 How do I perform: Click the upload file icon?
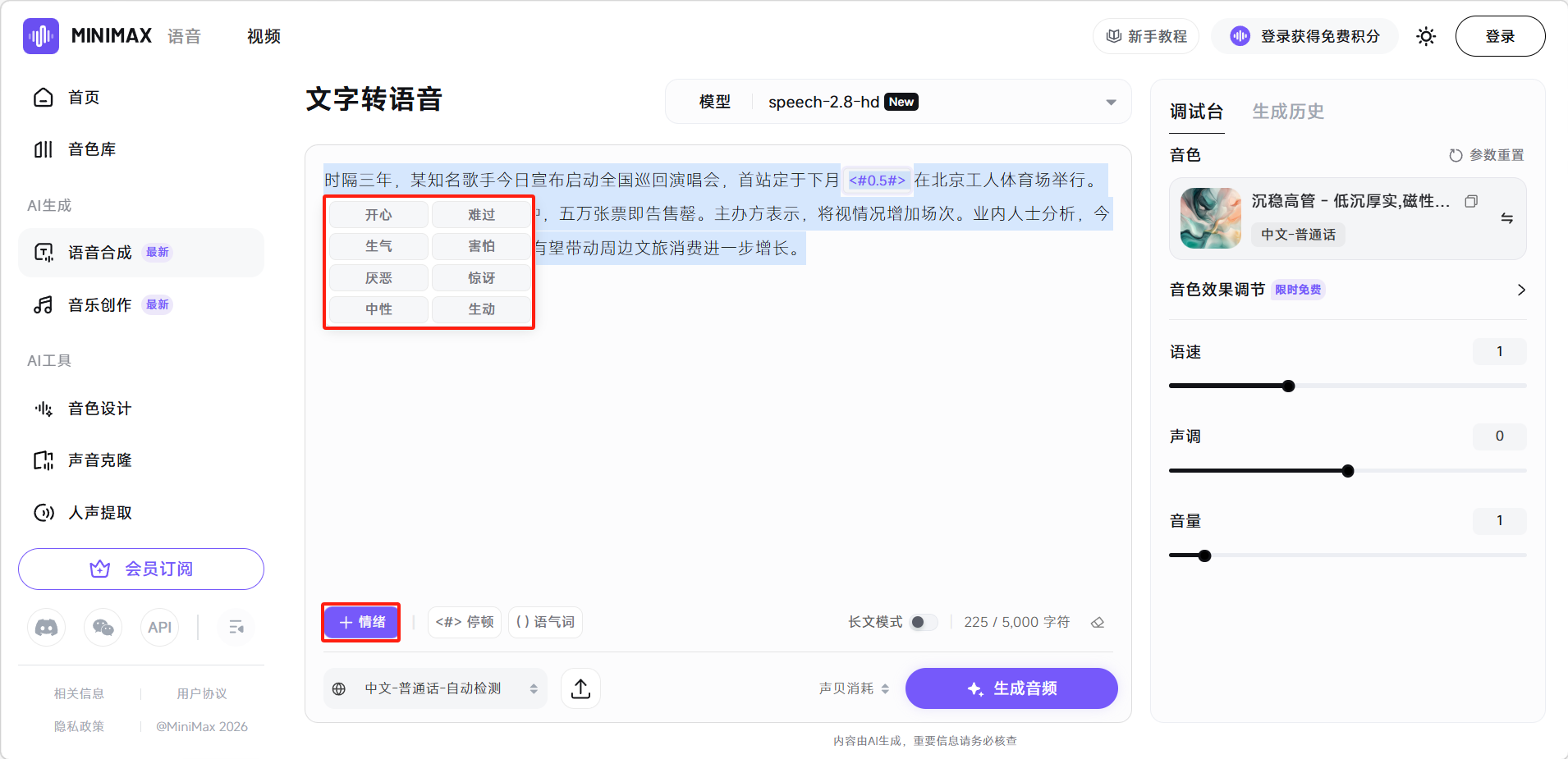click(580, 688)
